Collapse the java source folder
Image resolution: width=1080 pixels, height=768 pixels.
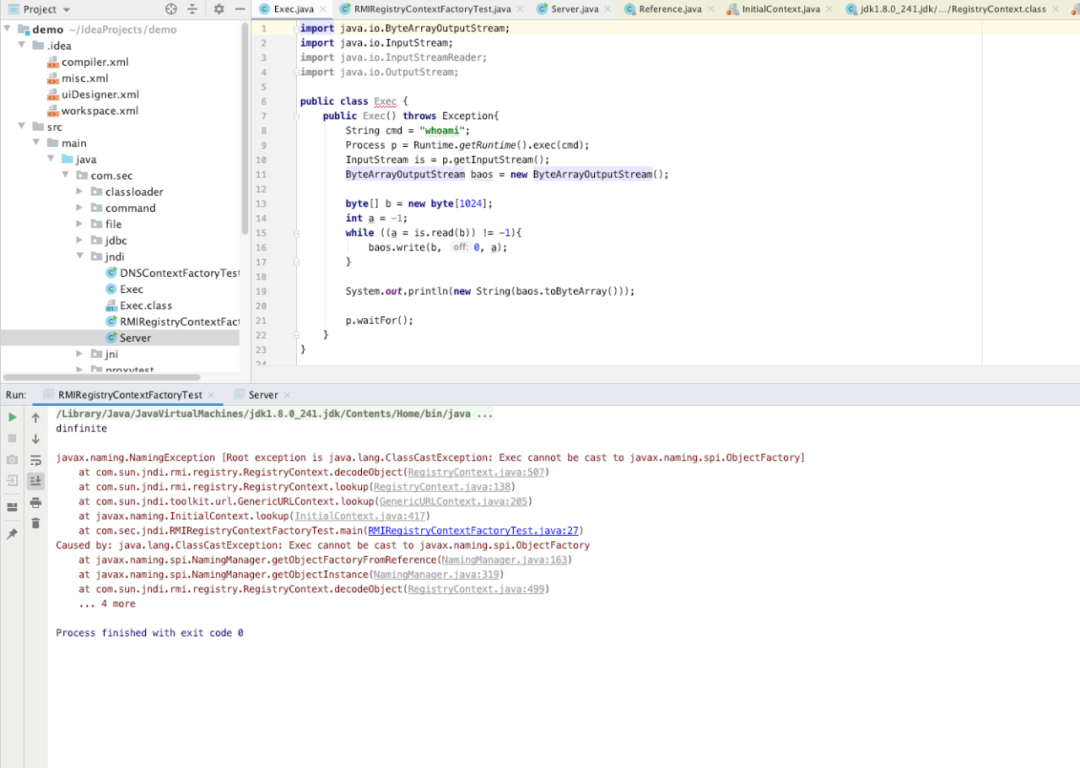pyautogui.click(x=51, y=159)
